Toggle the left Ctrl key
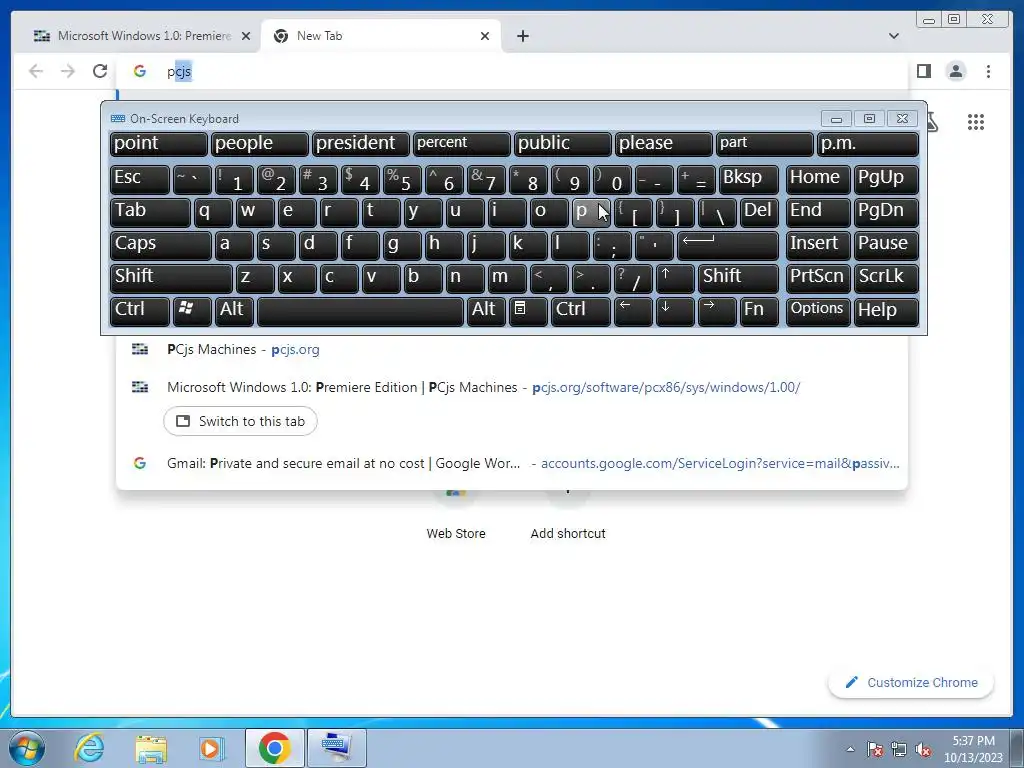The width and height of the screenshot is (1024, 768). [140, 311]
